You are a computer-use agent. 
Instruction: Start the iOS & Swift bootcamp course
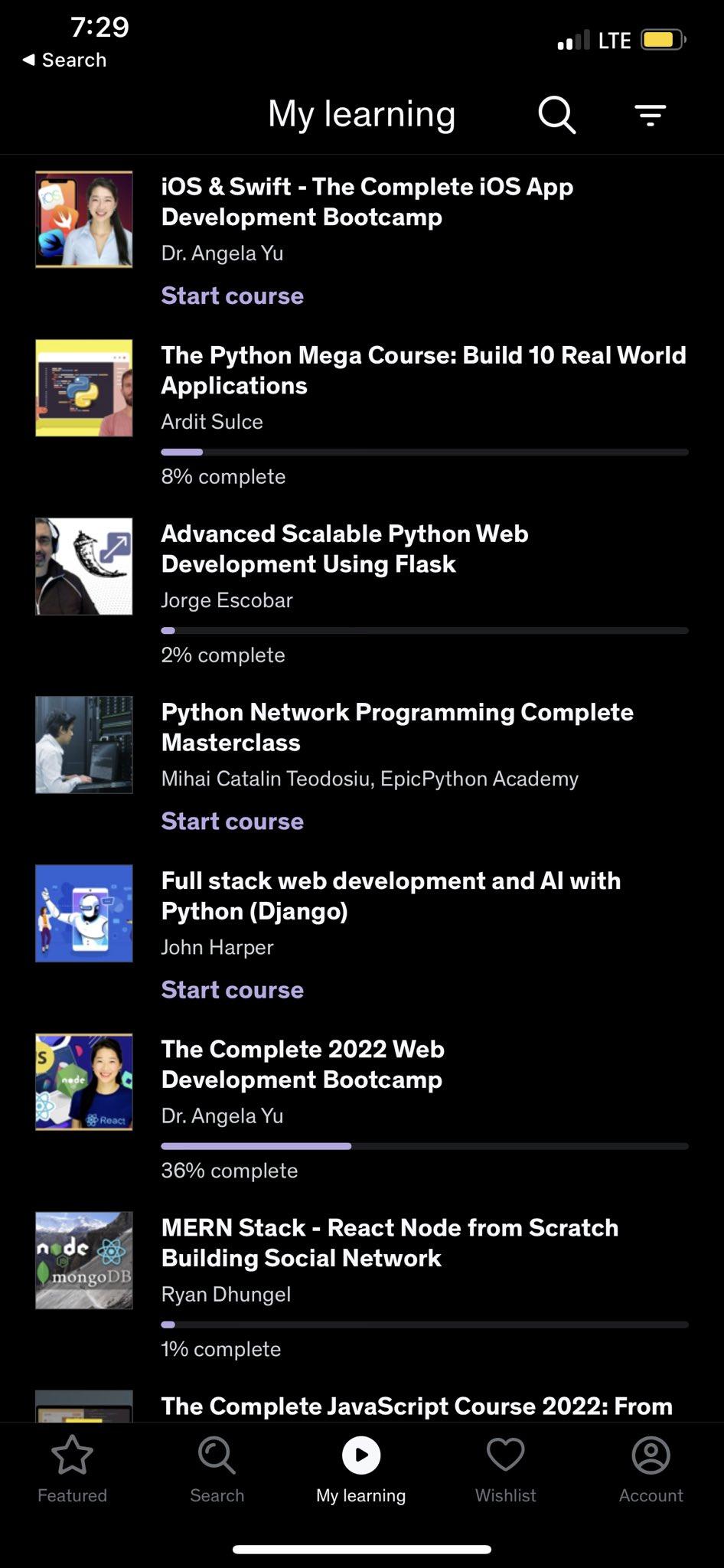click(233, 296)
